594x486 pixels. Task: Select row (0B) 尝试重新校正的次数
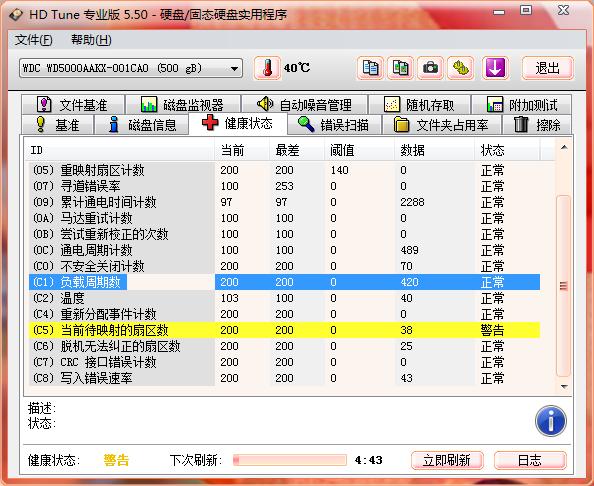284,234
